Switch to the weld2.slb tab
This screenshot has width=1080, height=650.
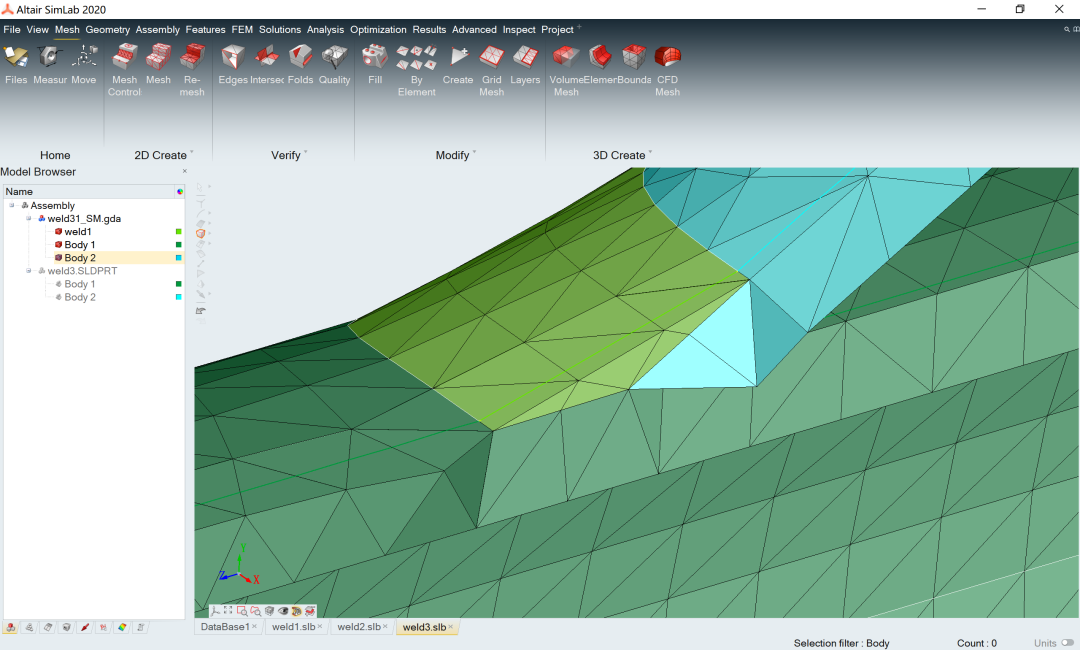(x=359, y=627)
